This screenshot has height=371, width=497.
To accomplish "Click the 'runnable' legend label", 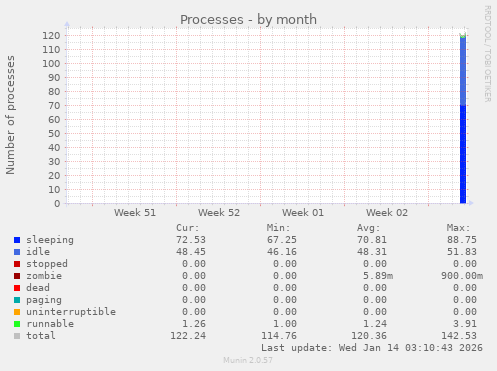I will click(50, 324).
